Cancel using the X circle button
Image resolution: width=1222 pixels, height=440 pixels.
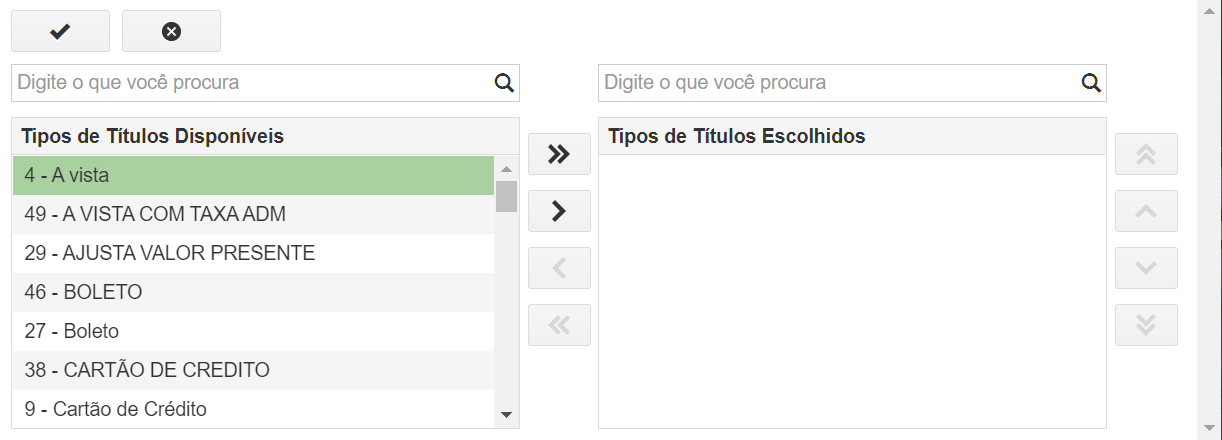click(171, 31)
